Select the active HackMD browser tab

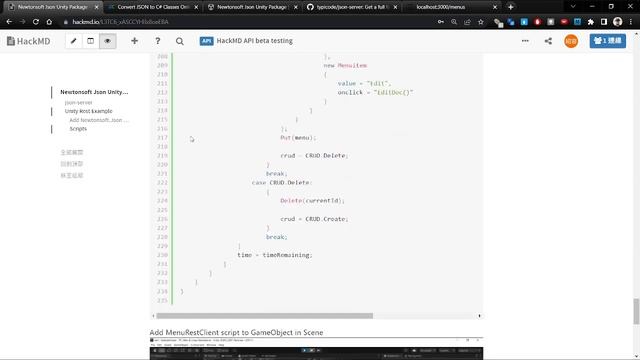click(x=53, y=7)
